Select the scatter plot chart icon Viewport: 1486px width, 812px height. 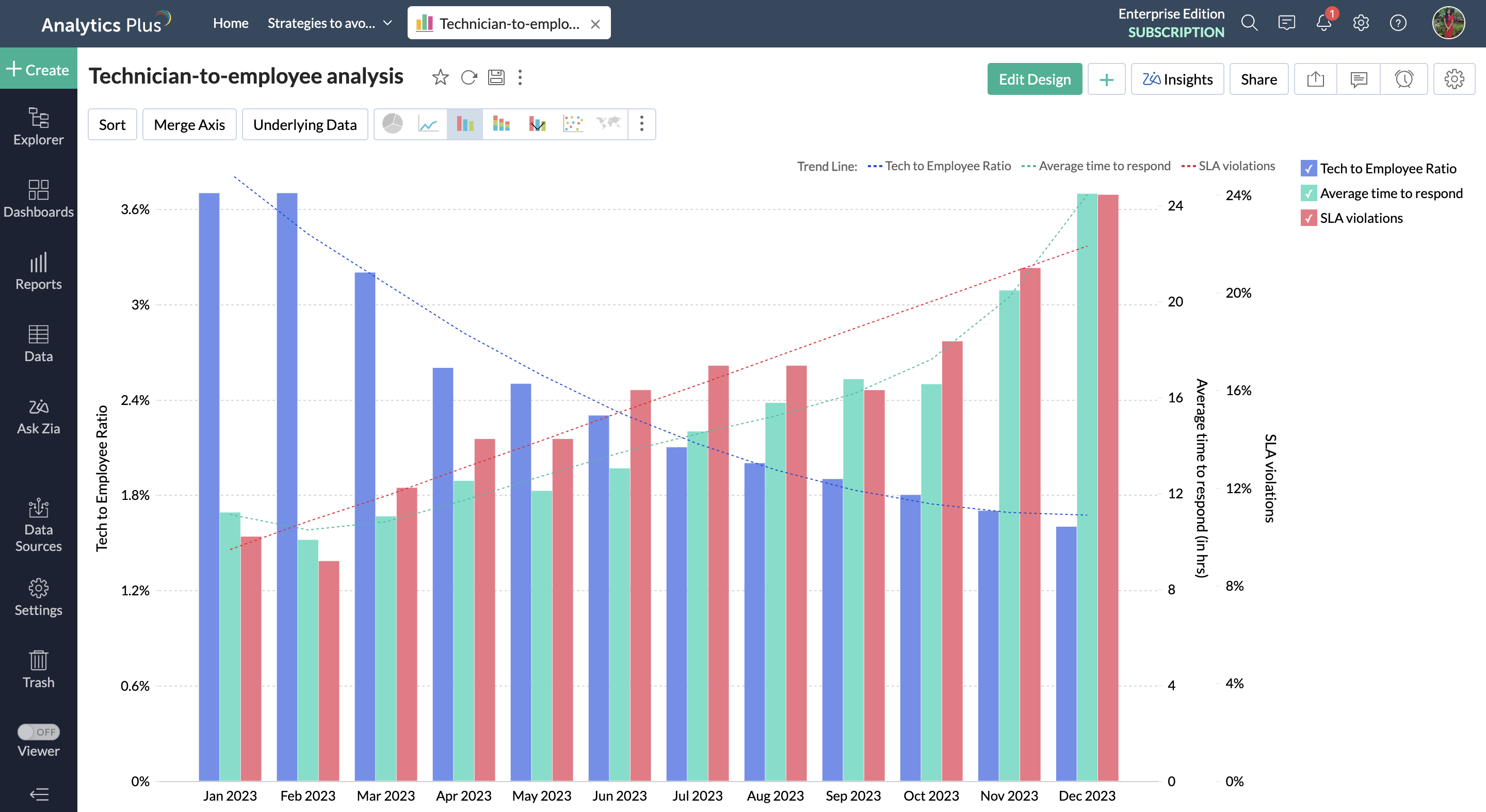point(573,124)
